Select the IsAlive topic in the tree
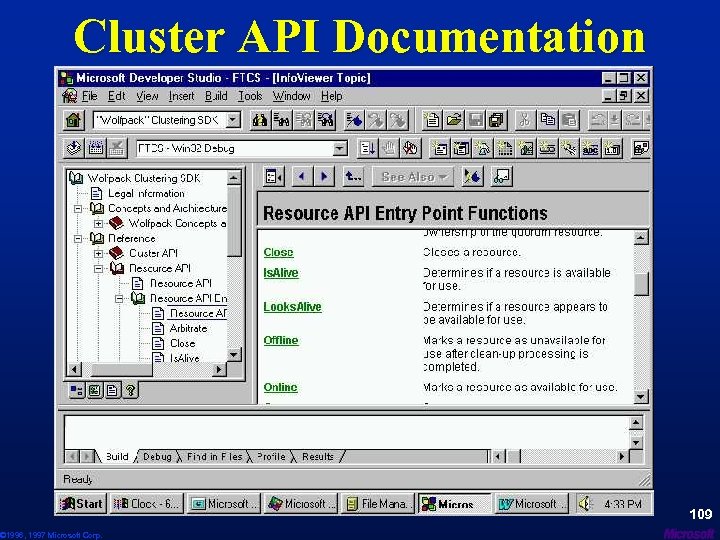The image size is (720, 540). pyautogui.click(x=184, y=358)
